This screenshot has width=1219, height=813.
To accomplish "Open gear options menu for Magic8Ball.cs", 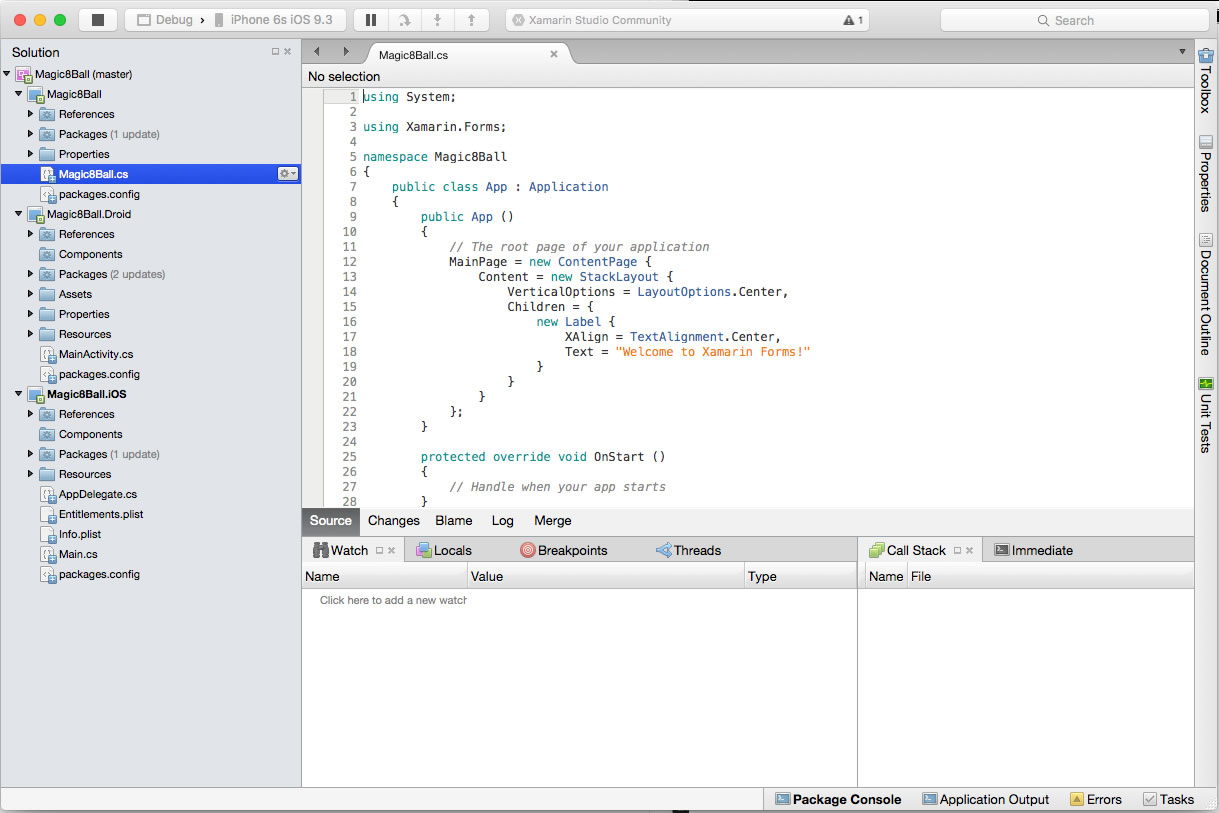I will click(287, 174).
